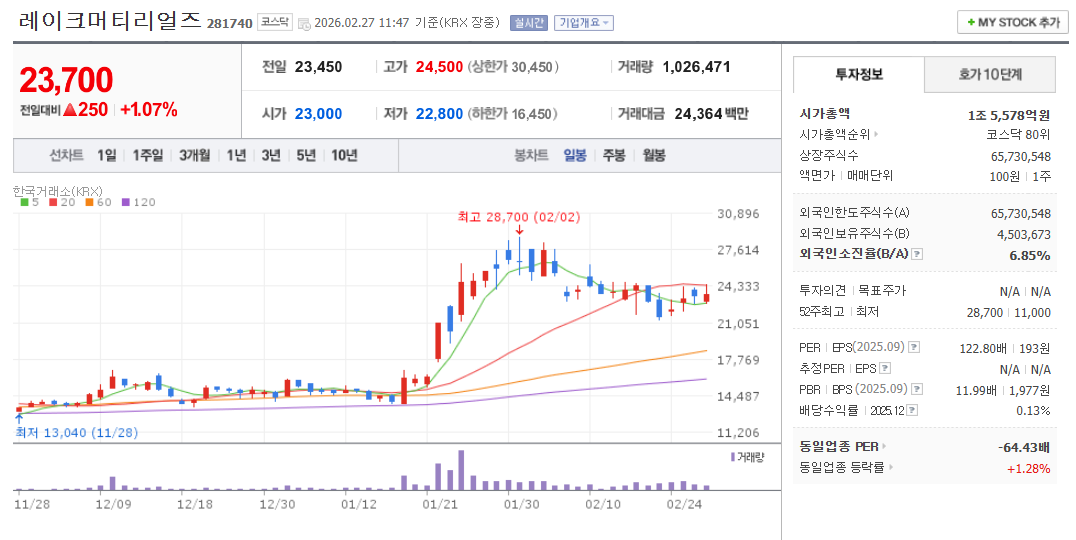Viewport: 1076px width, 540px height.
Task: Expand 동일업종 등락률 arrow link
Action: tap(891, 468)
